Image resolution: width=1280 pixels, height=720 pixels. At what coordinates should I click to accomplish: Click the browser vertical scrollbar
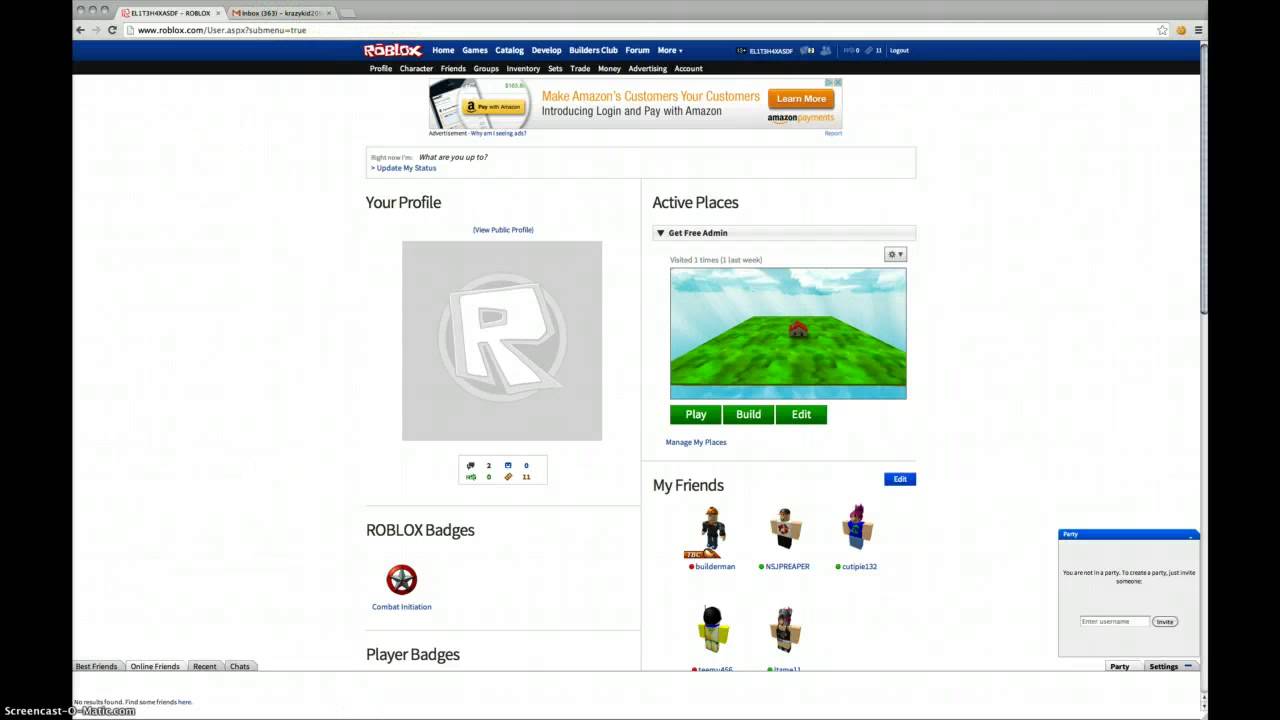[x=1203, y=180]
